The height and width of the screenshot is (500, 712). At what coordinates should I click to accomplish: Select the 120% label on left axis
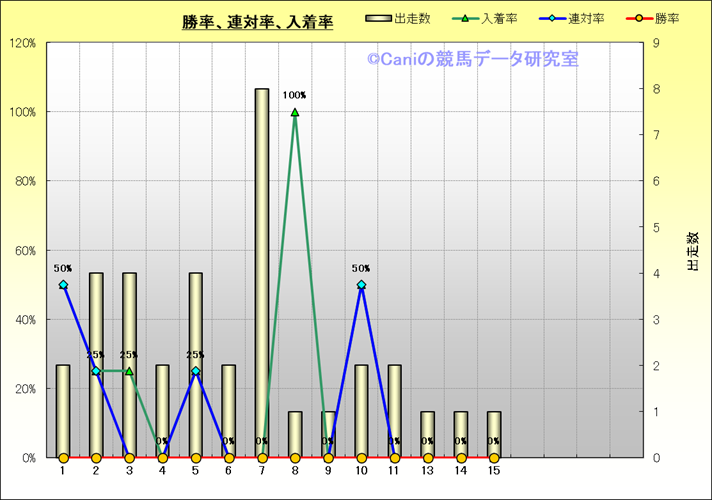22,43
